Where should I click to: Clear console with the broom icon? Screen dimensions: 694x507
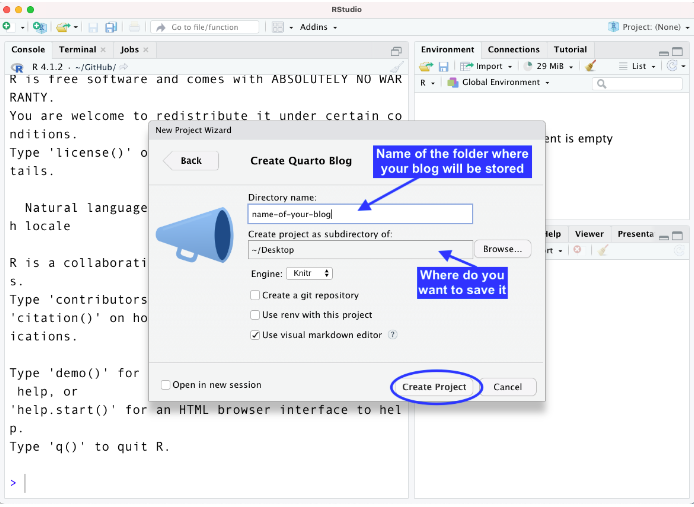pyautogui.click(x=397, y=66)
